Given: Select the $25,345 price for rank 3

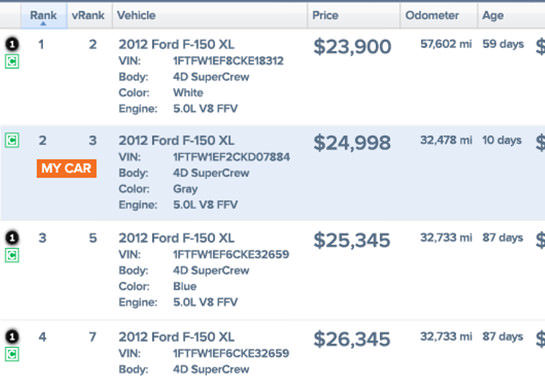Looking at the screenshot, I should [352, 240].
